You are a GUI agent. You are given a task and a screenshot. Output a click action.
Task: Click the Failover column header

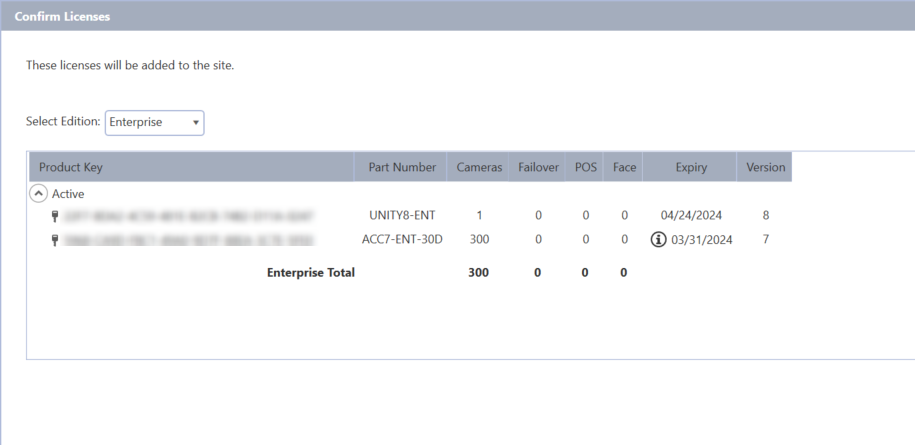538,167
